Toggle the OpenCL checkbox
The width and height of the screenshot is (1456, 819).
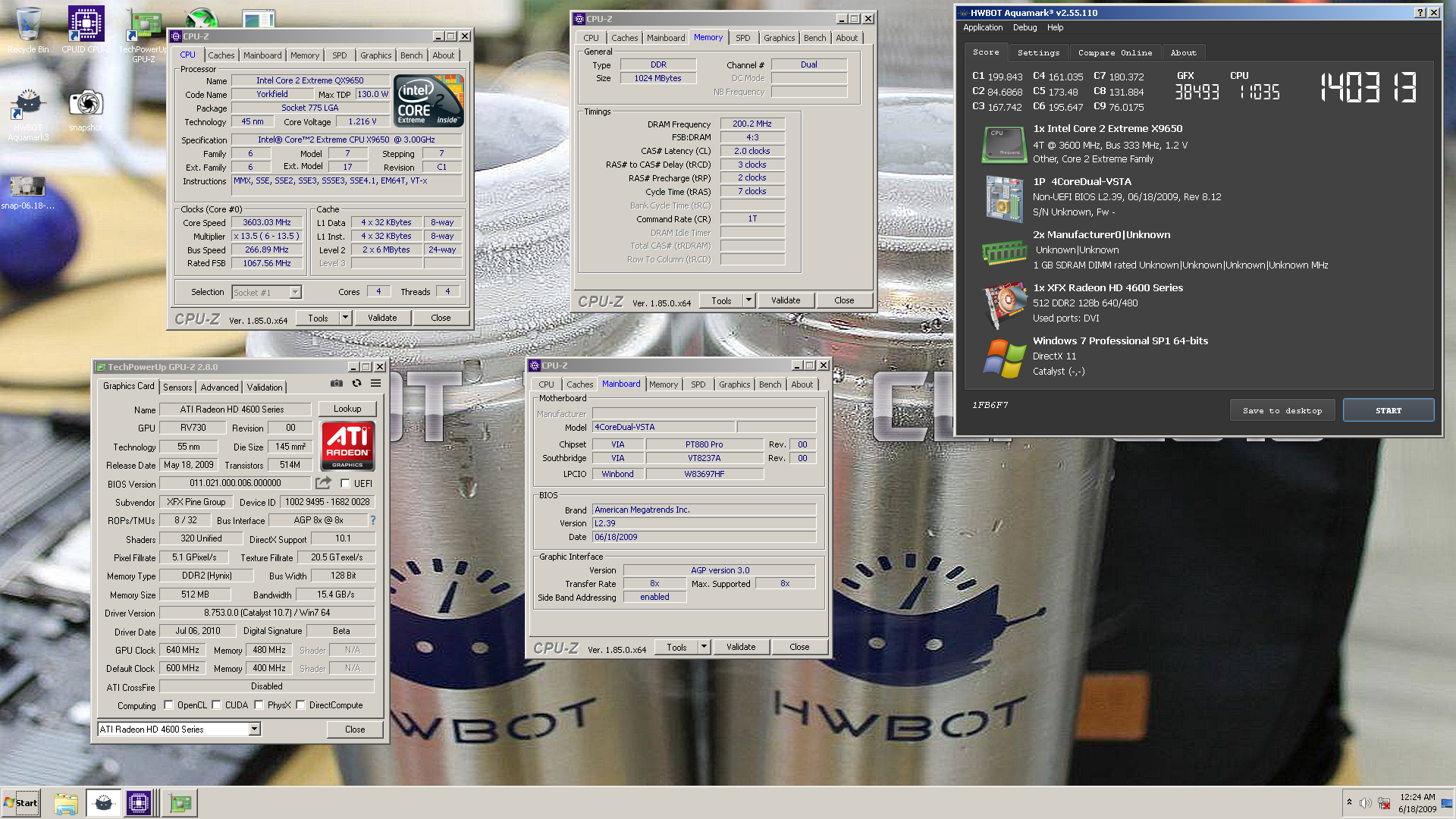(168, 704)
